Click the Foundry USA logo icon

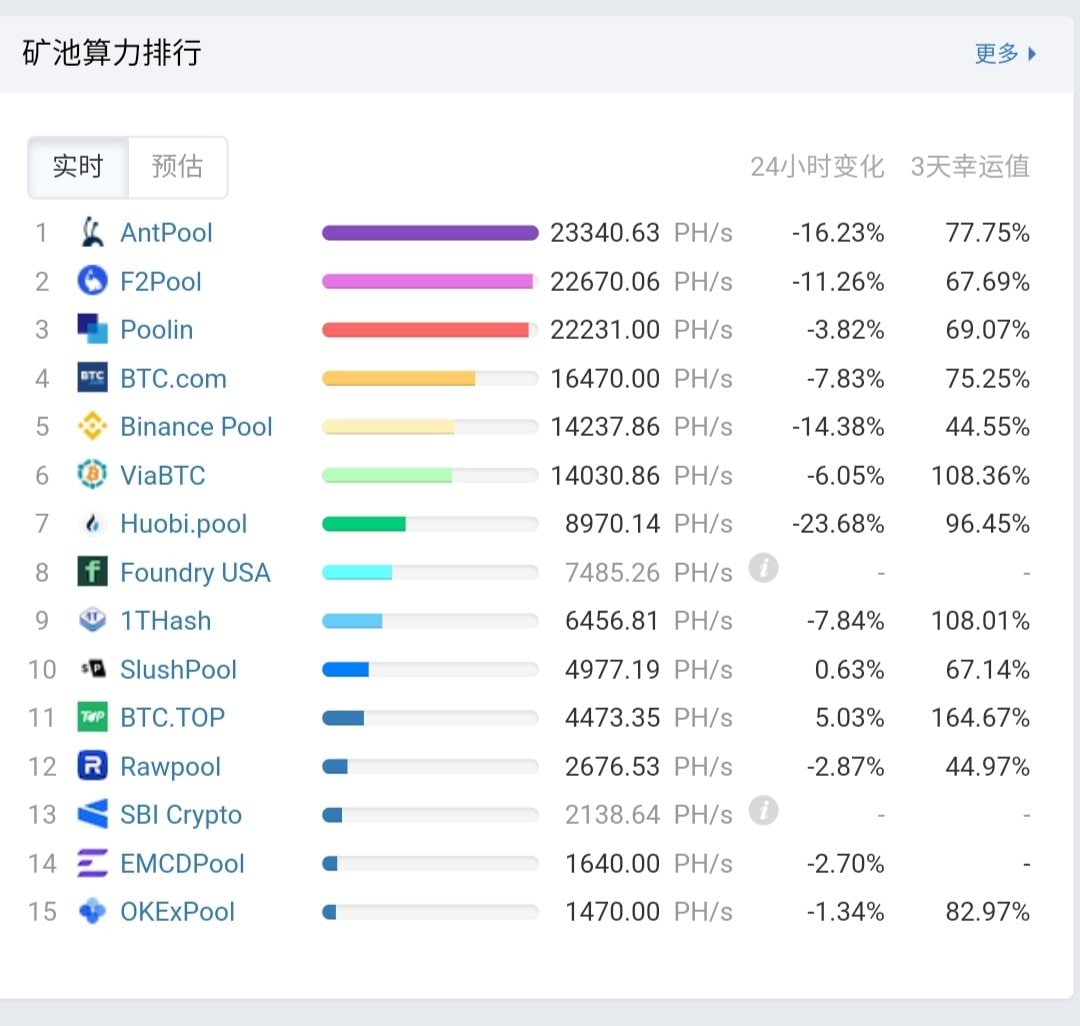92,572
